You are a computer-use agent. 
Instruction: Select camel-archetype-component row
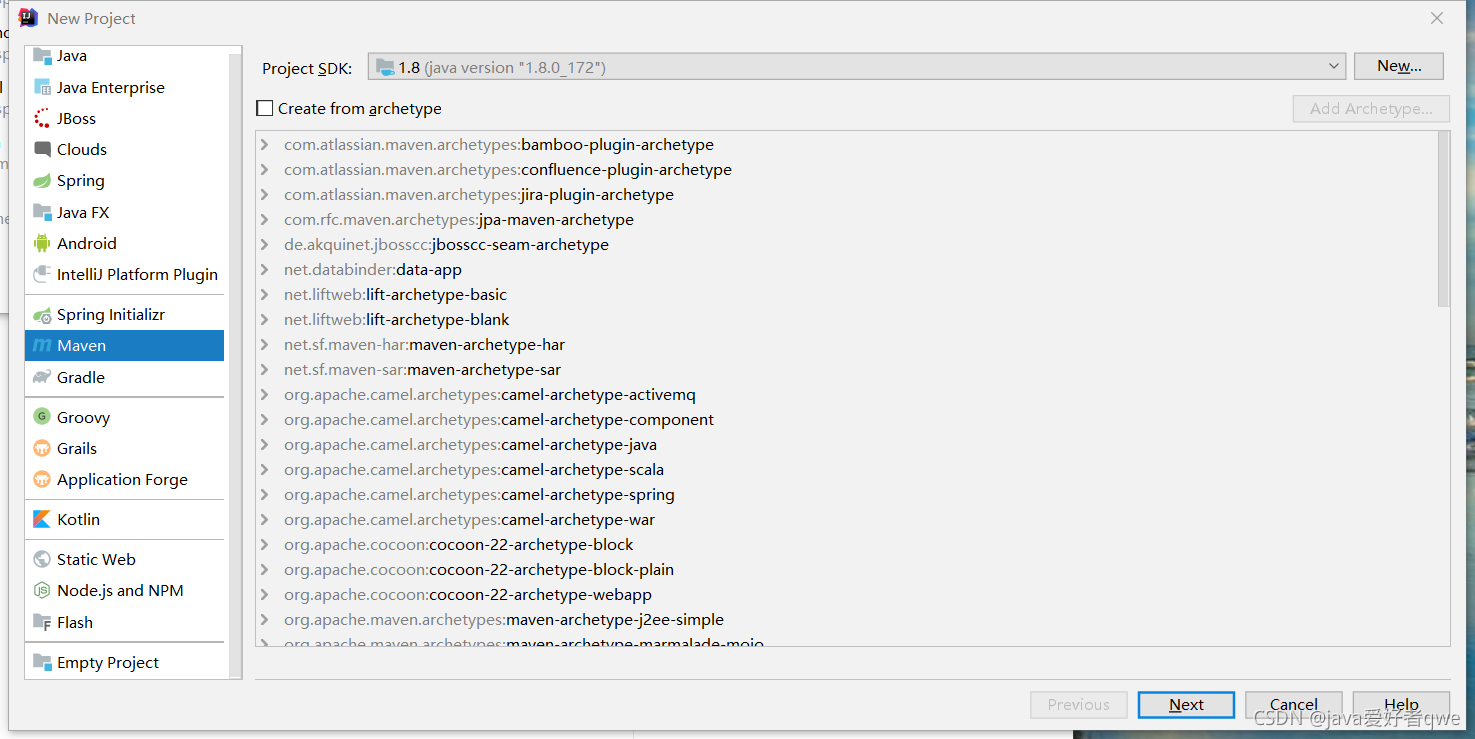point(846,420)
